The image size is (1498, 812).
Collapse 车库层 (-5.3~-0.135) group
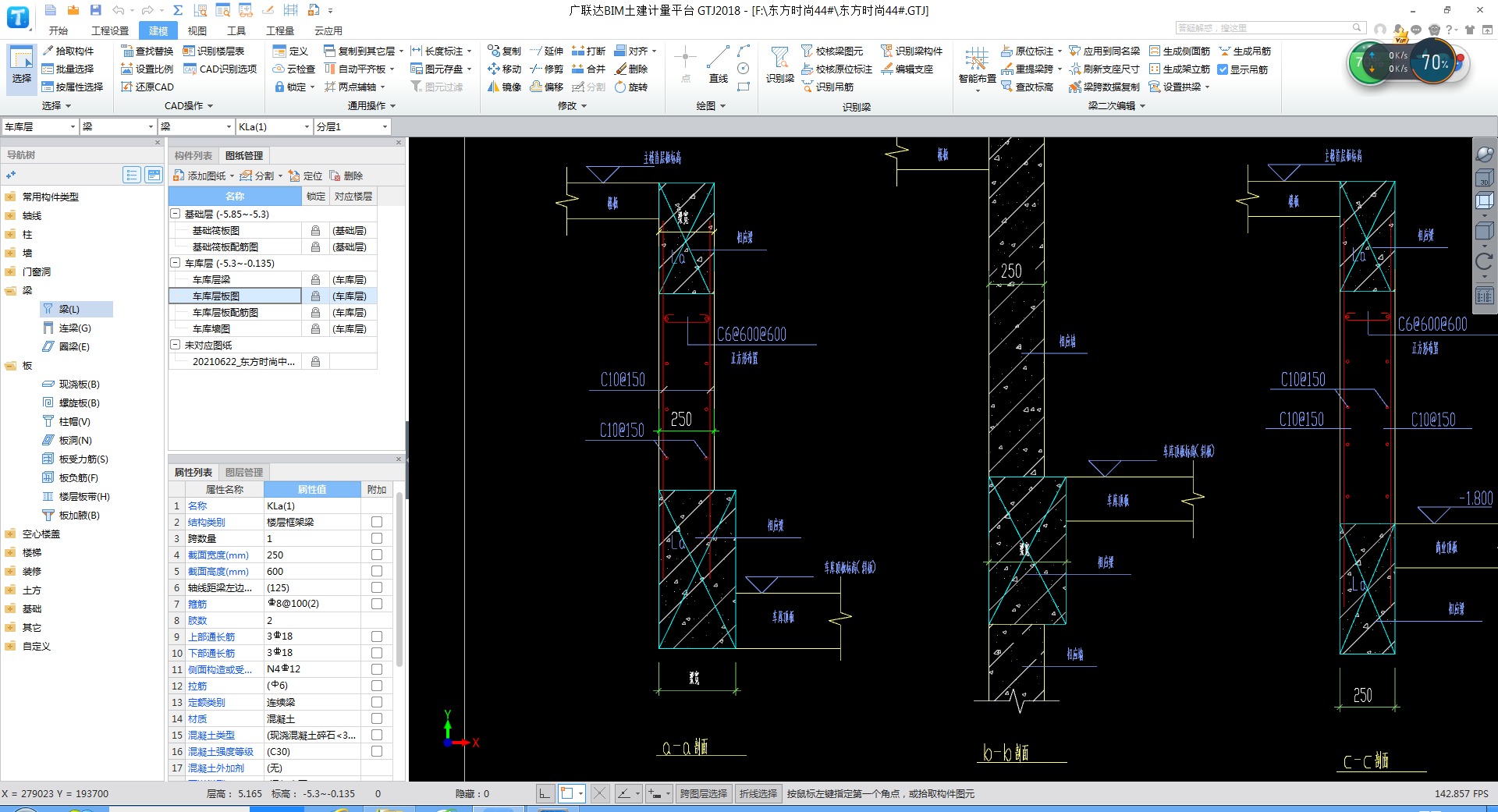click(x=176, y=263)
